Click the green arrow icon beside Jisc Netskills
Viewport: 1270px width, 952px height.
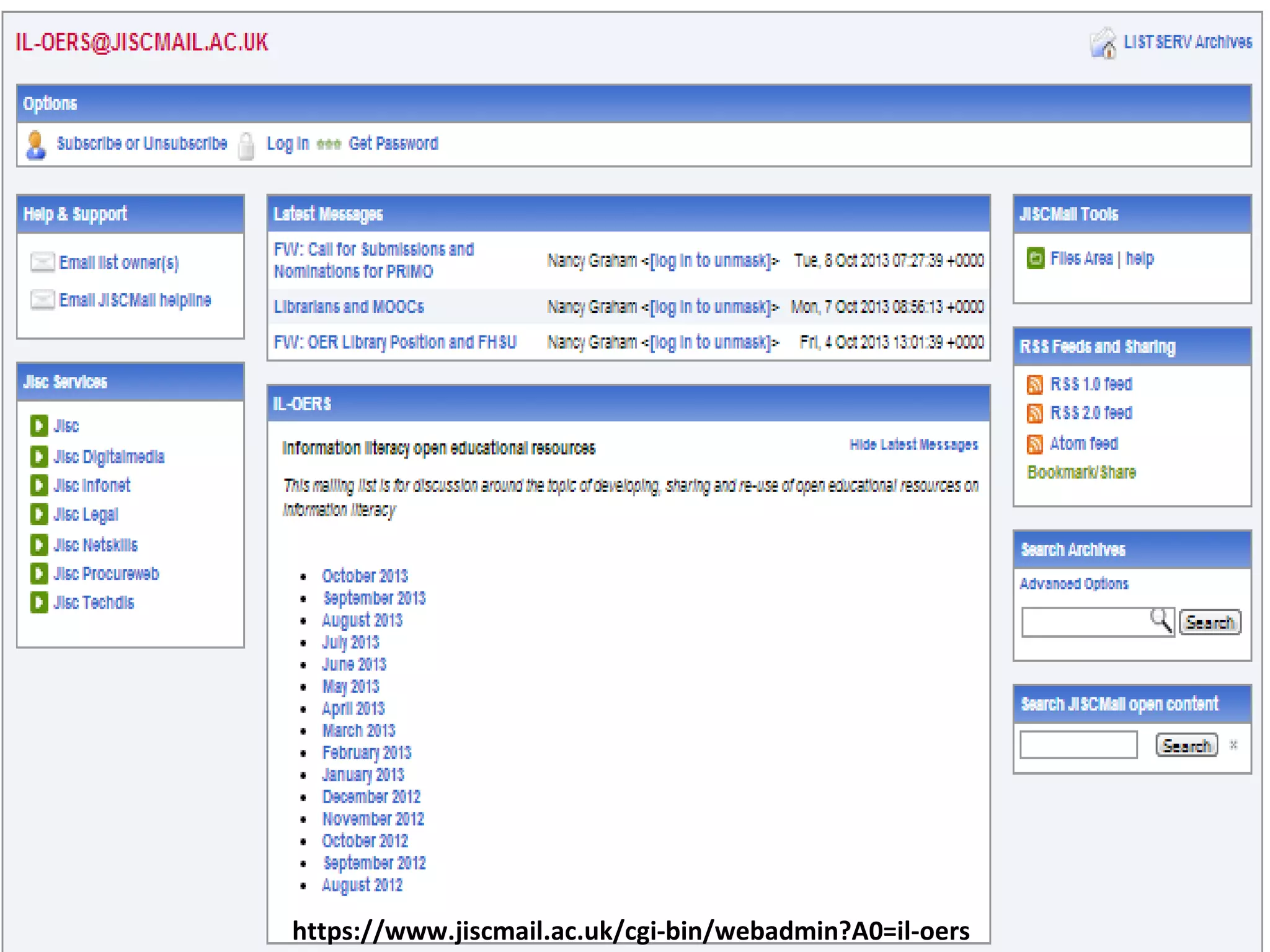(38, 545)
